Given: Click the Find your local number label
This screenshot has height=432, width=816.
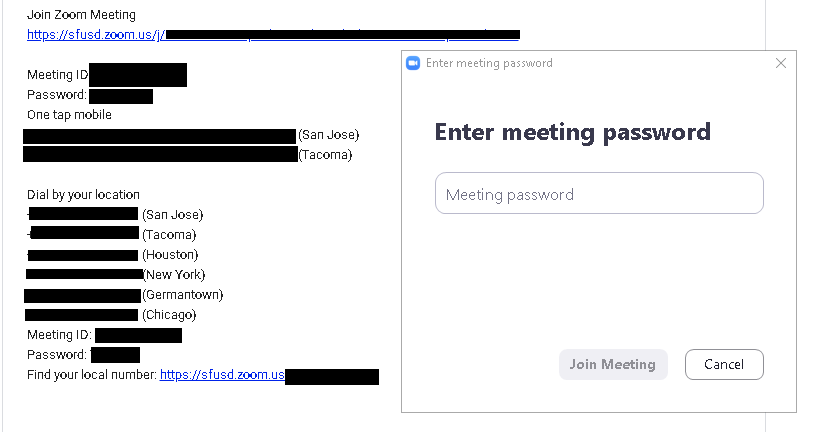Looking at the screenshot, I should [x=92, y=375].
